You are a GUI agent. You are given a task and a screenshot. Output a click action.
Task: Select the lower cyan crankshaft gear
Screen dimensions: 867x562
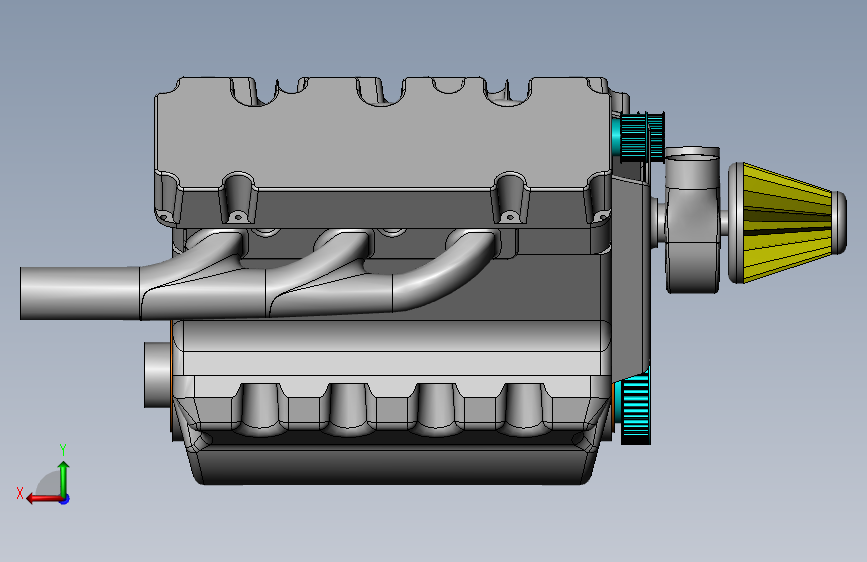coord(635,405)
